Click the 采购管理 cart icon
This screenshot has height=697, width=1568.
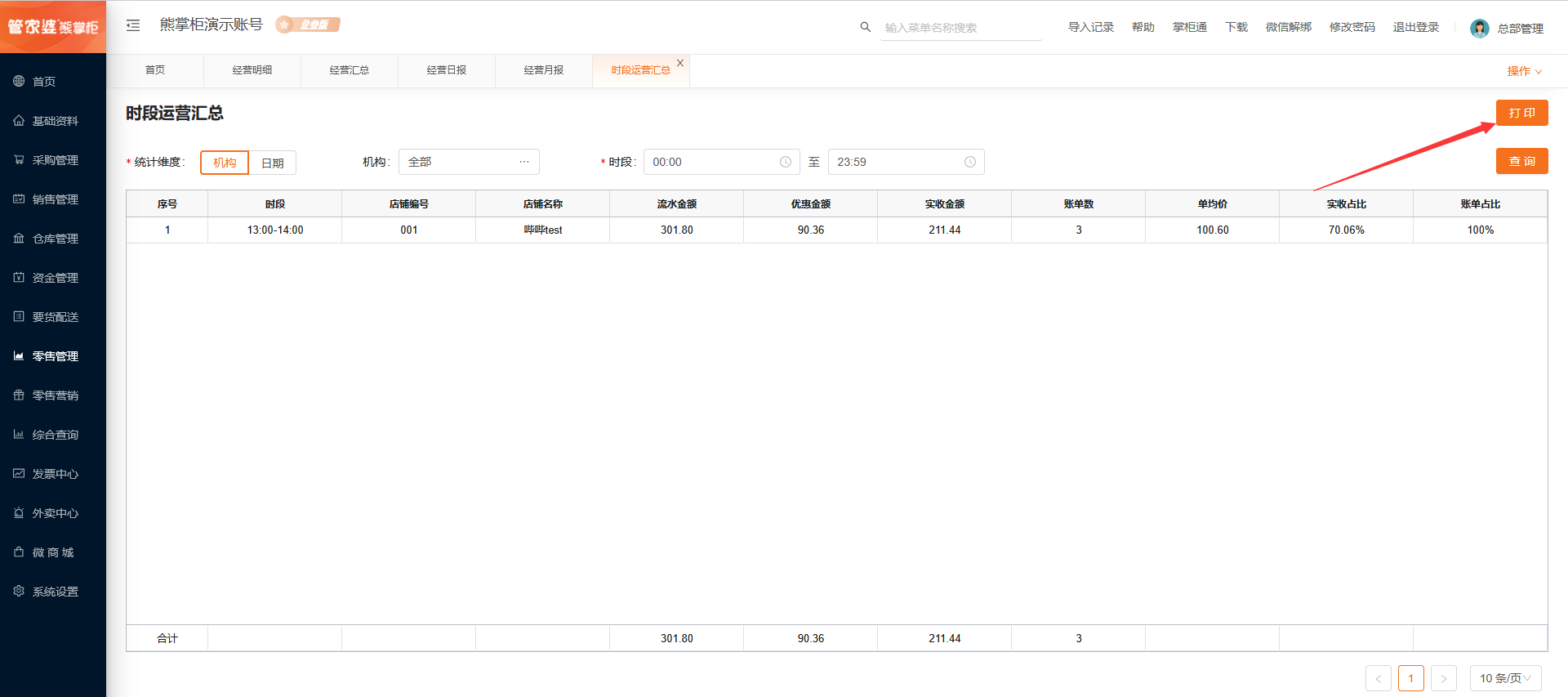coord(19,159)
